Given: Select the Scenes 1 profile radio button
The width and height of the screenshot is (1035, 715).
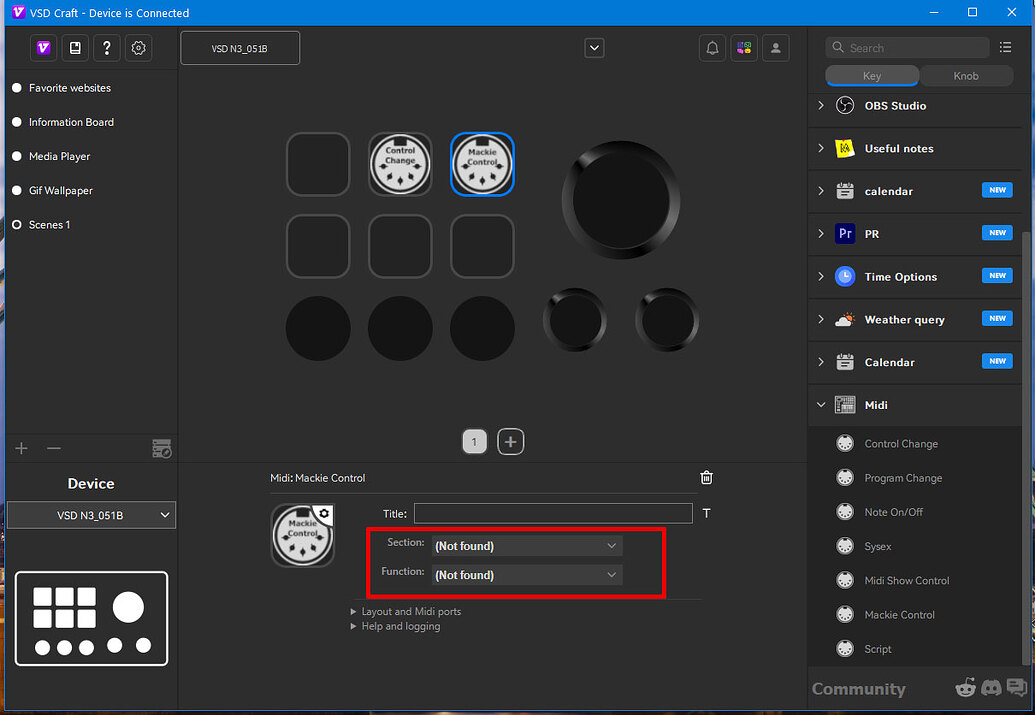Looking at the screenshot, I should 17,225.
